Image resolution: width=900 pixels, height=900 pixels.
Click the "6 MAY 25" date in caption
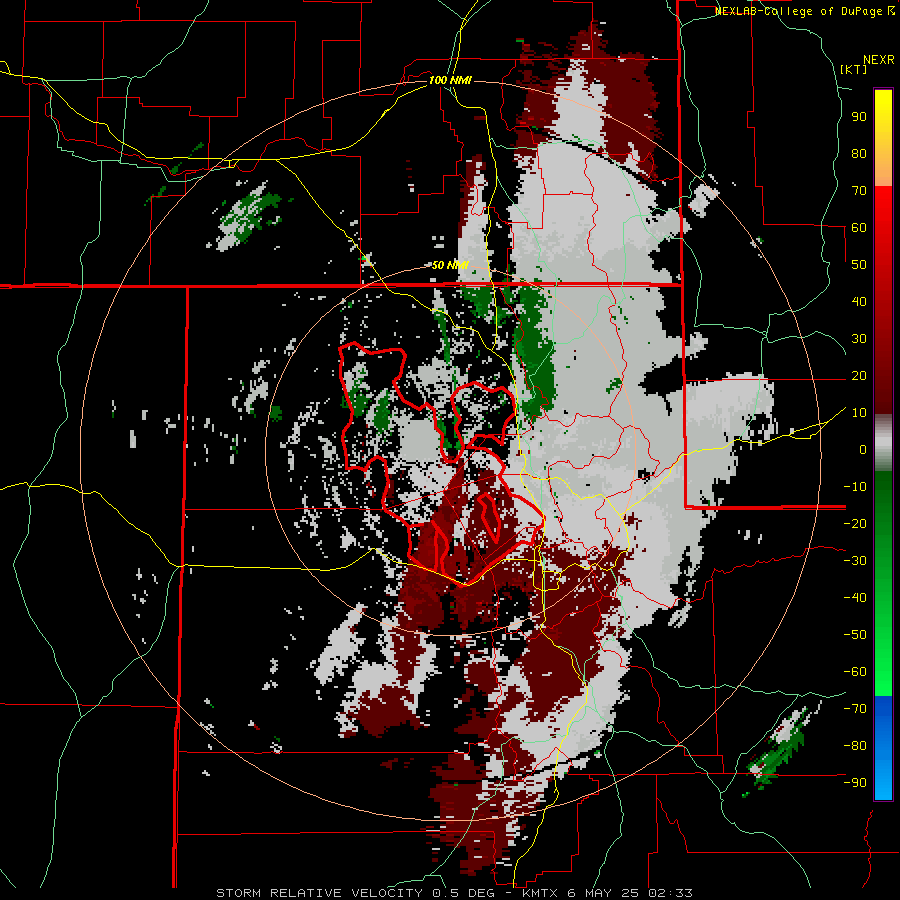604,893
